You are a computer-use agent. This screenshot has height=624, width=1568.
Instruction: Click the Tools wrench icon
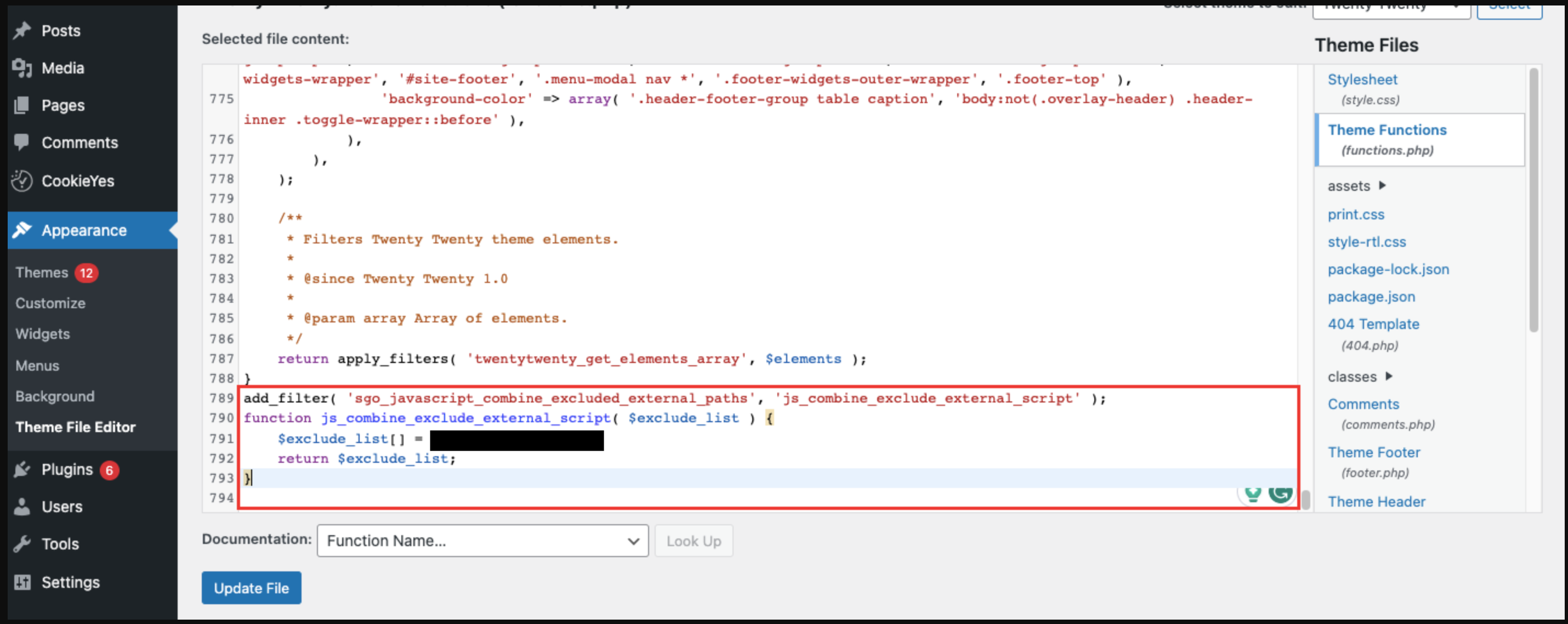point(22,543)
